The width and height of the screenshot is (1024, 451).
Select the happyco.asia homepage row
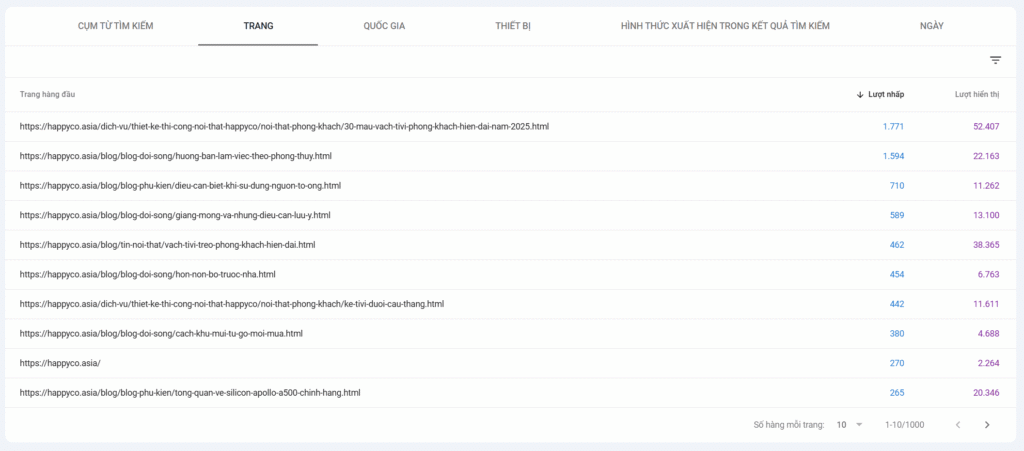point(60,363)
